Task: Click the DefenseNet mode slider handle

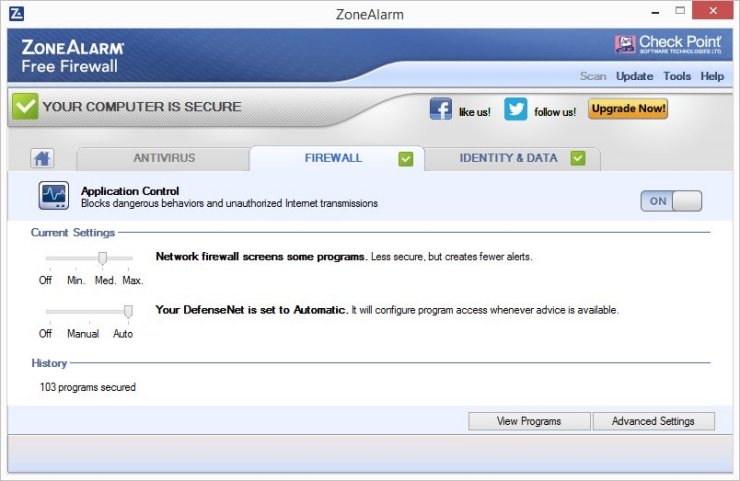Action: tap(128, 312)
